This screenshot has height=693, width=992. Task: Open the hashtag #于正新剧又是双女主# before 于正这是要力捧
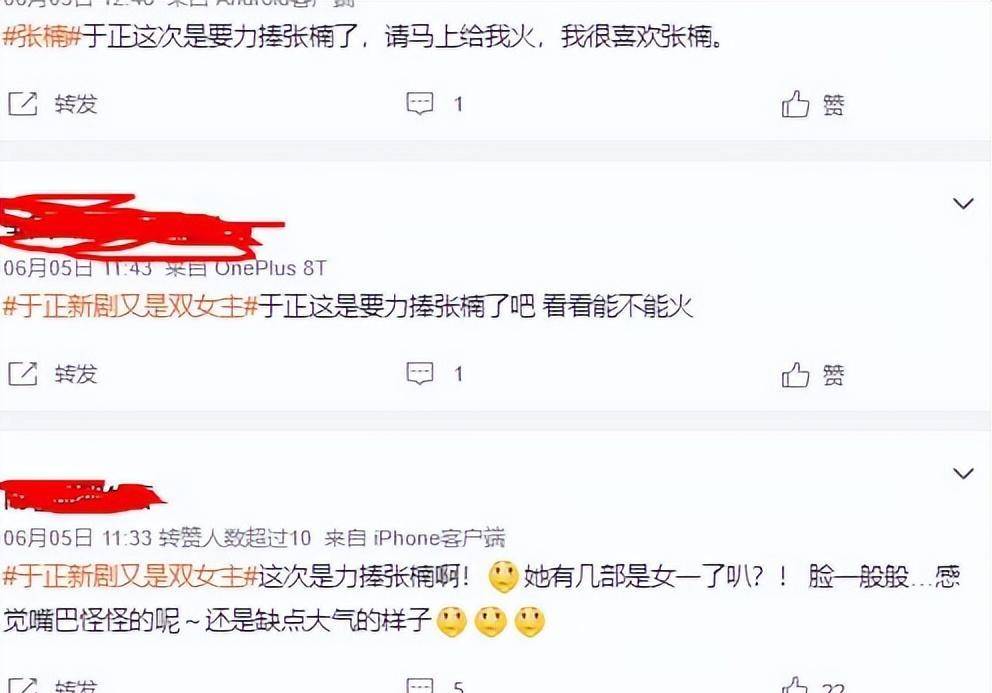click(131, 307)
